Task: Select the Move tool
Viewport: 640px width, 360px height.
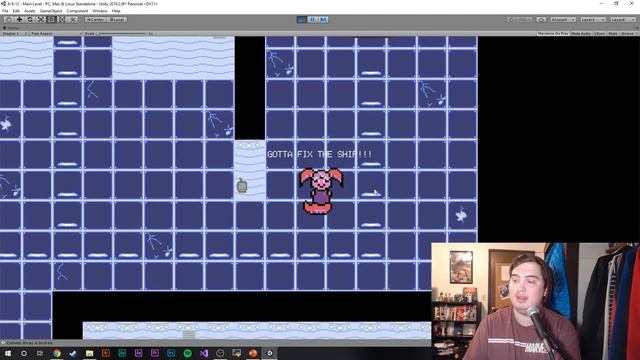Action: [x=19, y=20]
